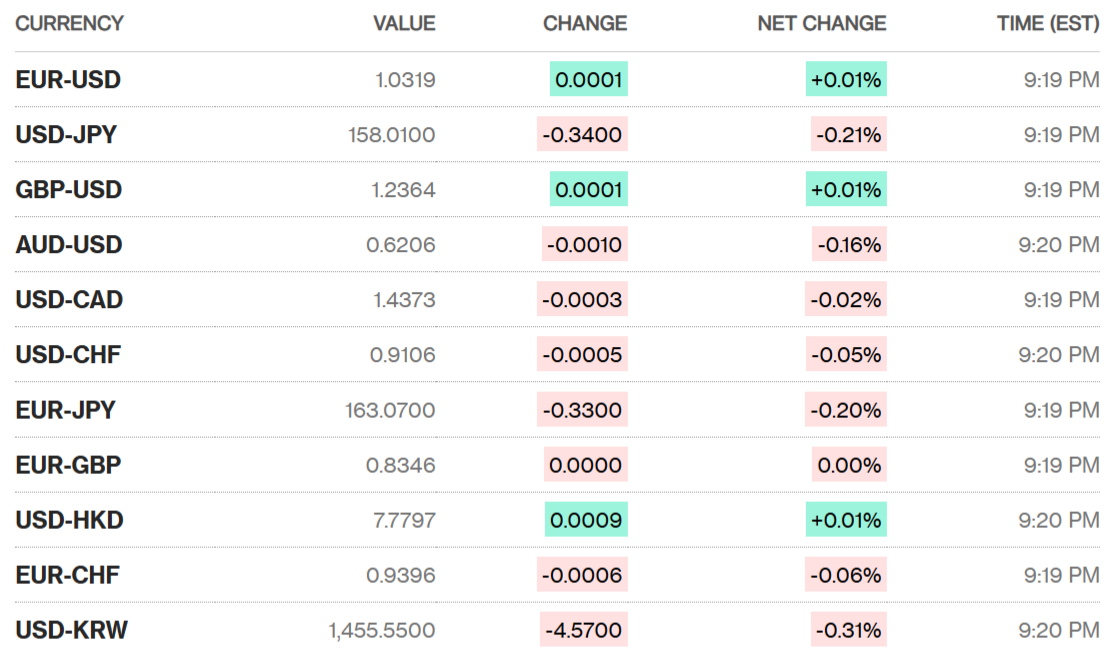
Task: Click the GBP-USD currency pair
Action: point(69,190)
